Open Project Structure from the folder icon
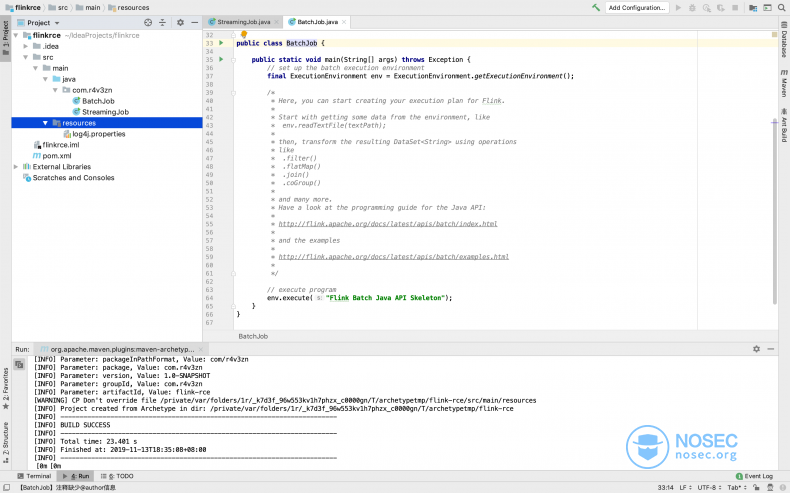The image size is (790, 493). [x=753, y=8]
